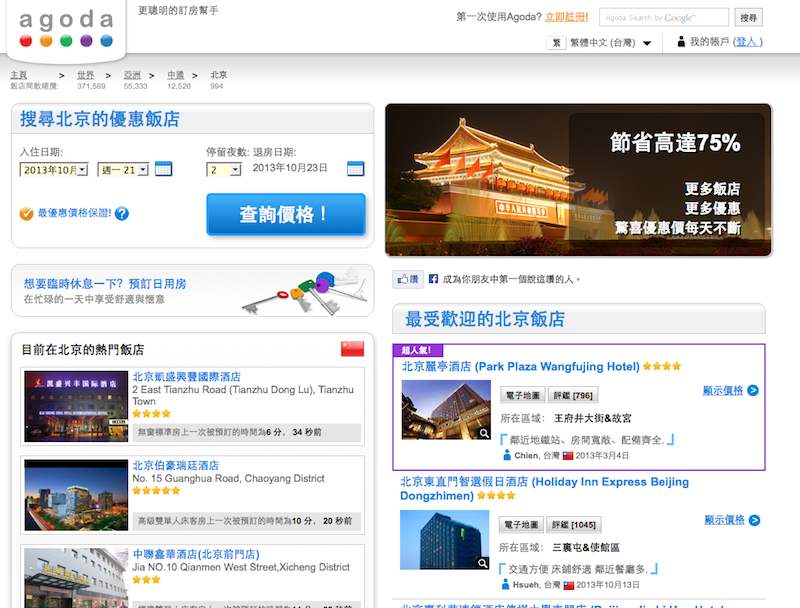Click the orange best price guarantee checkmark icon
Screen dimensions: 800x608
tap(27, 214)
